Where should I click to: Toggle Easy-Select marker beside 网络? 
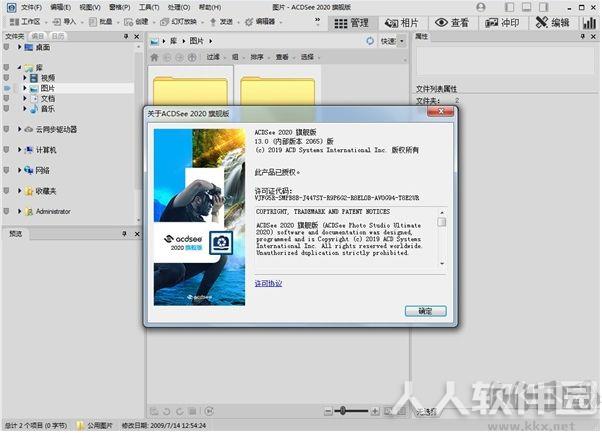[x=6, y=170]
